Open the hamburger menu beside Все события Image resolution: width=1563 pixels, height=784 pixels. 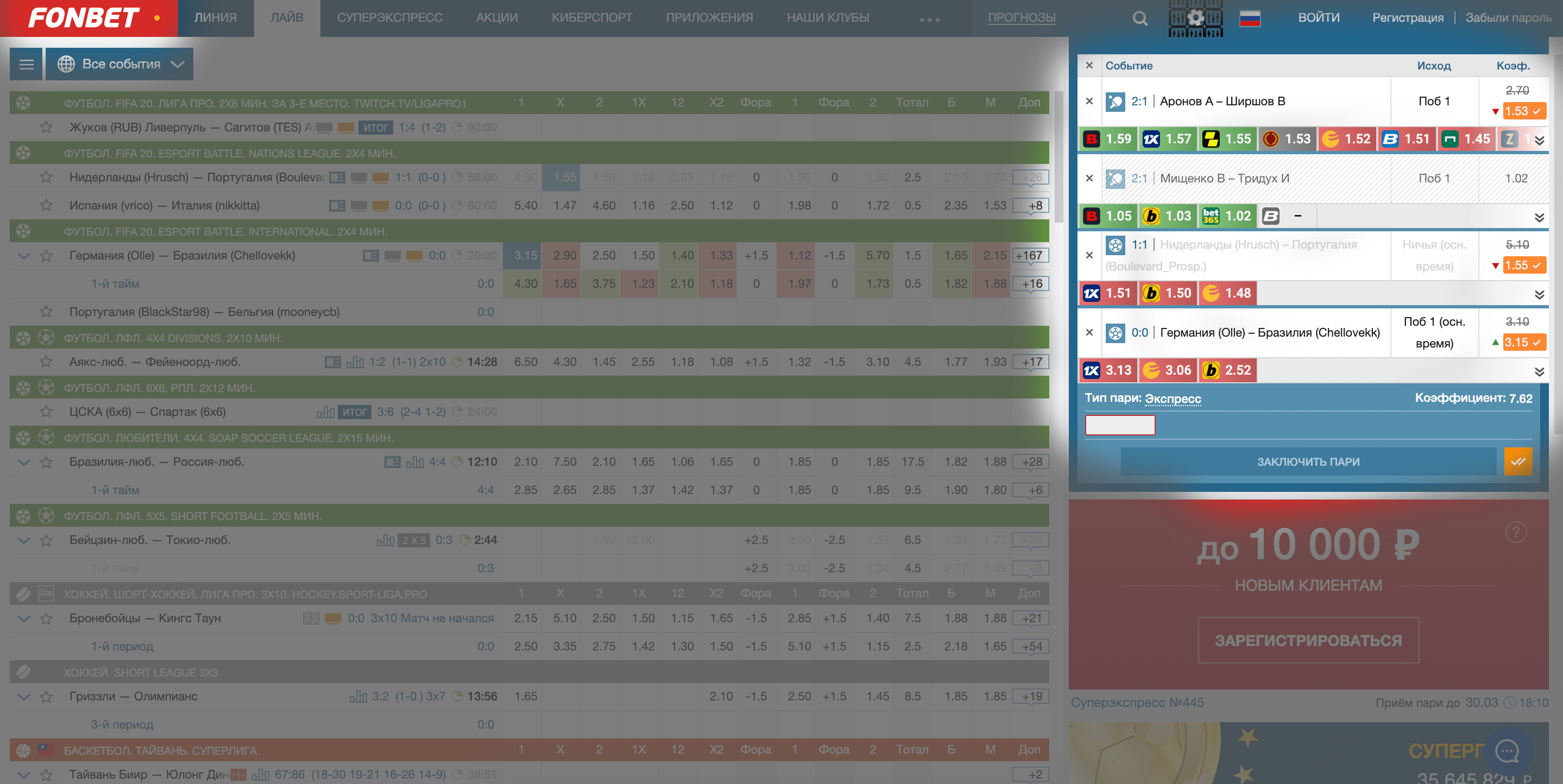click(x=26, y=64)
